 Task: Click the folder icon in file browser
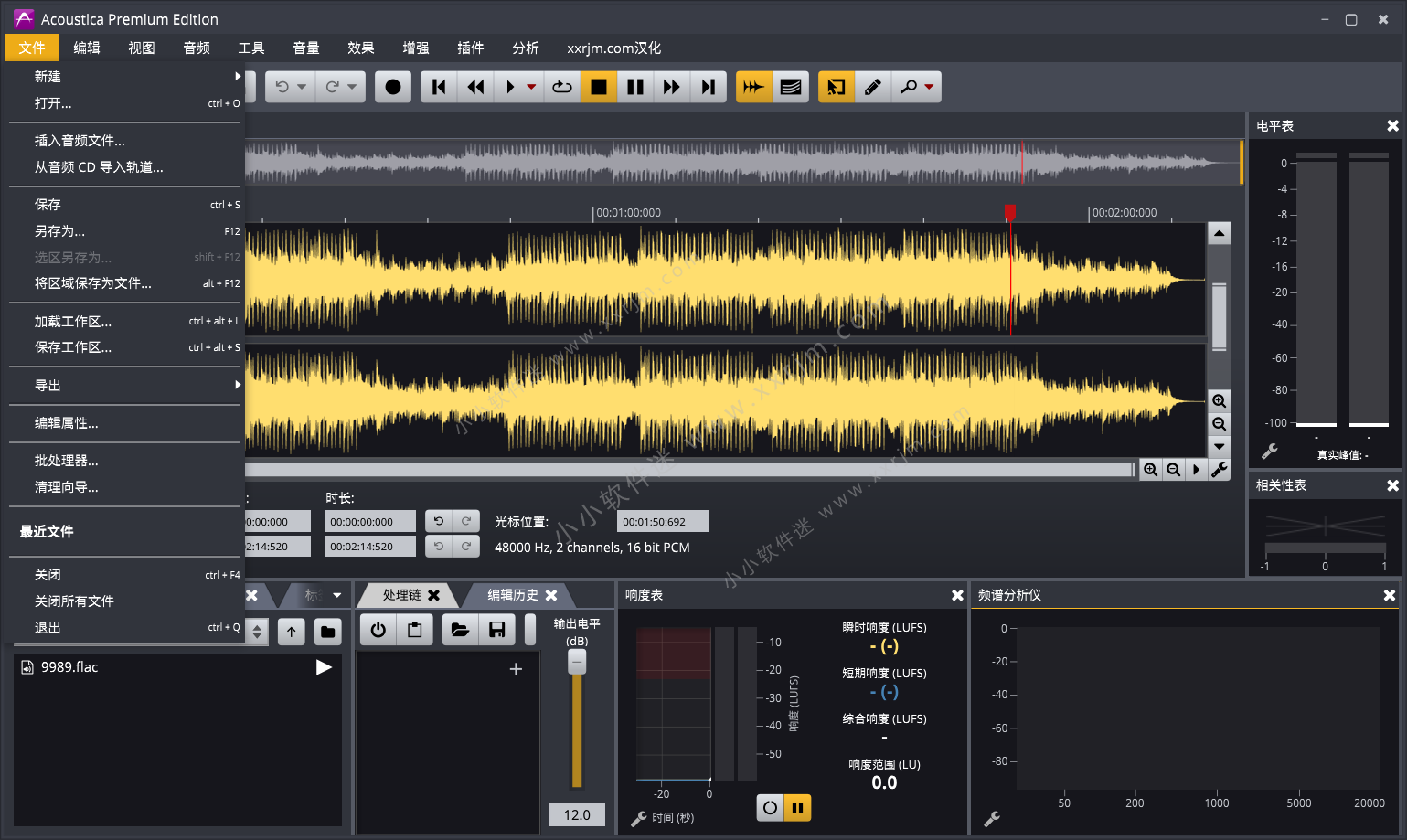[327, 632]
